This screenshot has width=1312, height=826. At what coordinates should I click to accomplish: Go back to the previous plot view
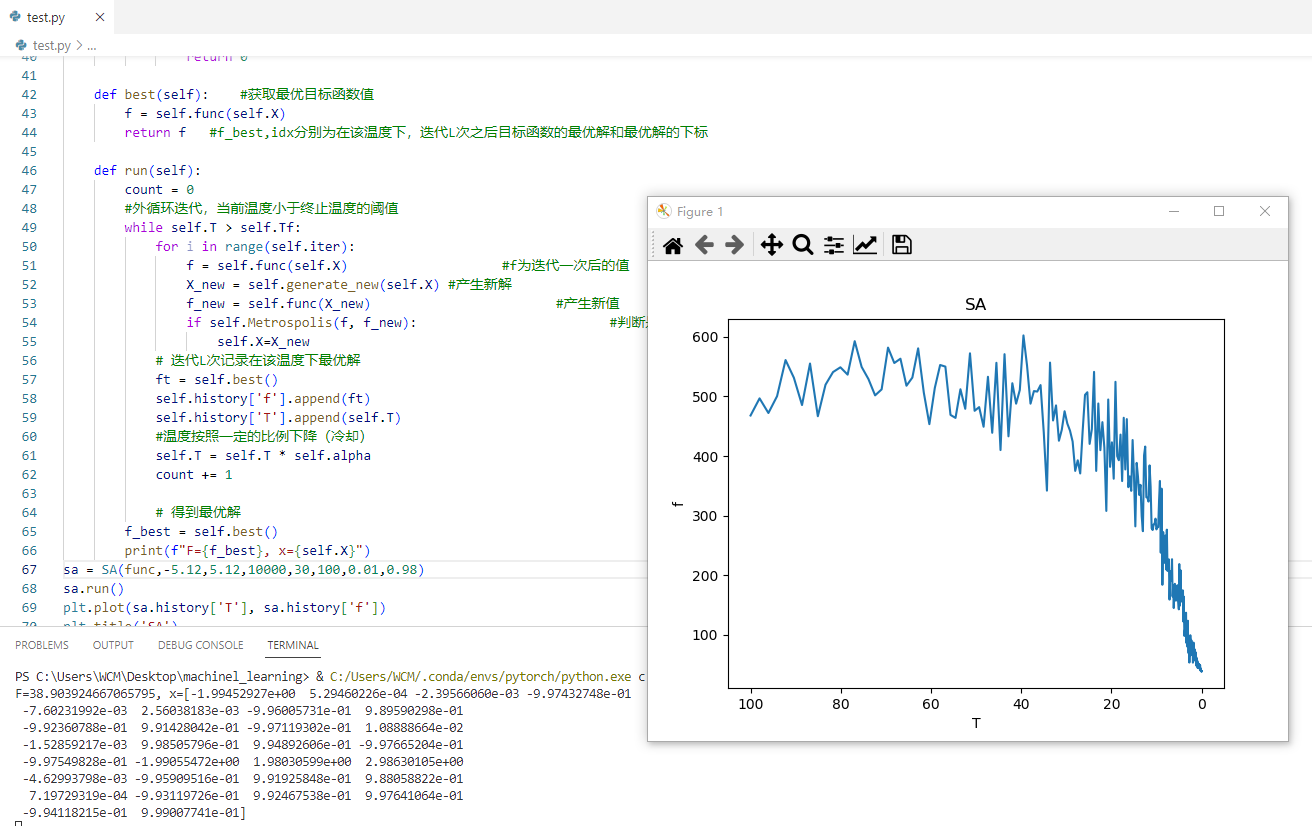(704, 244)
